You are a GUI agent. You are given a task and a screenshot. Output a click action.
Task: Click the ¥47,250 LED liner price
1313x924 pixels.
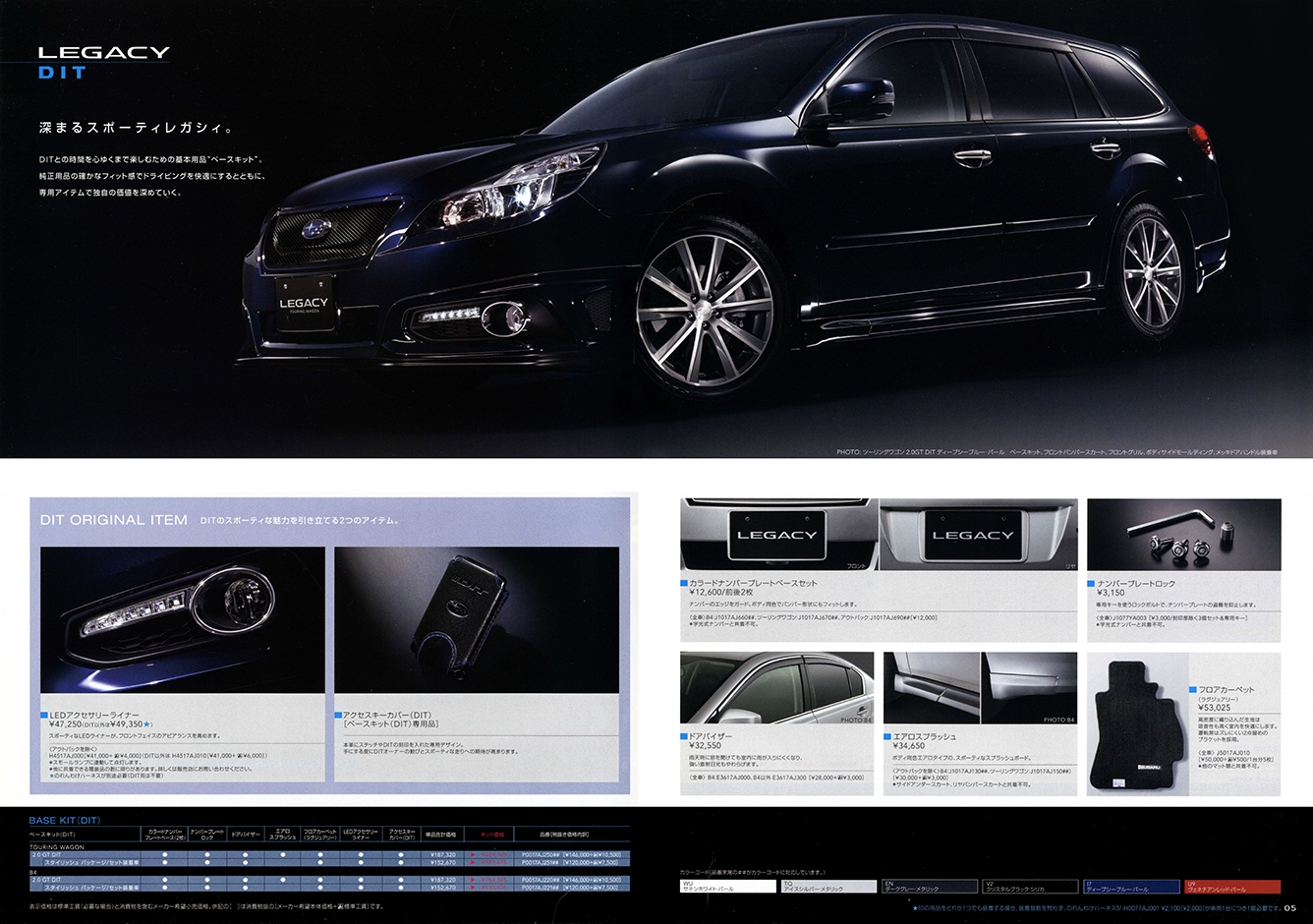(65, 724)
